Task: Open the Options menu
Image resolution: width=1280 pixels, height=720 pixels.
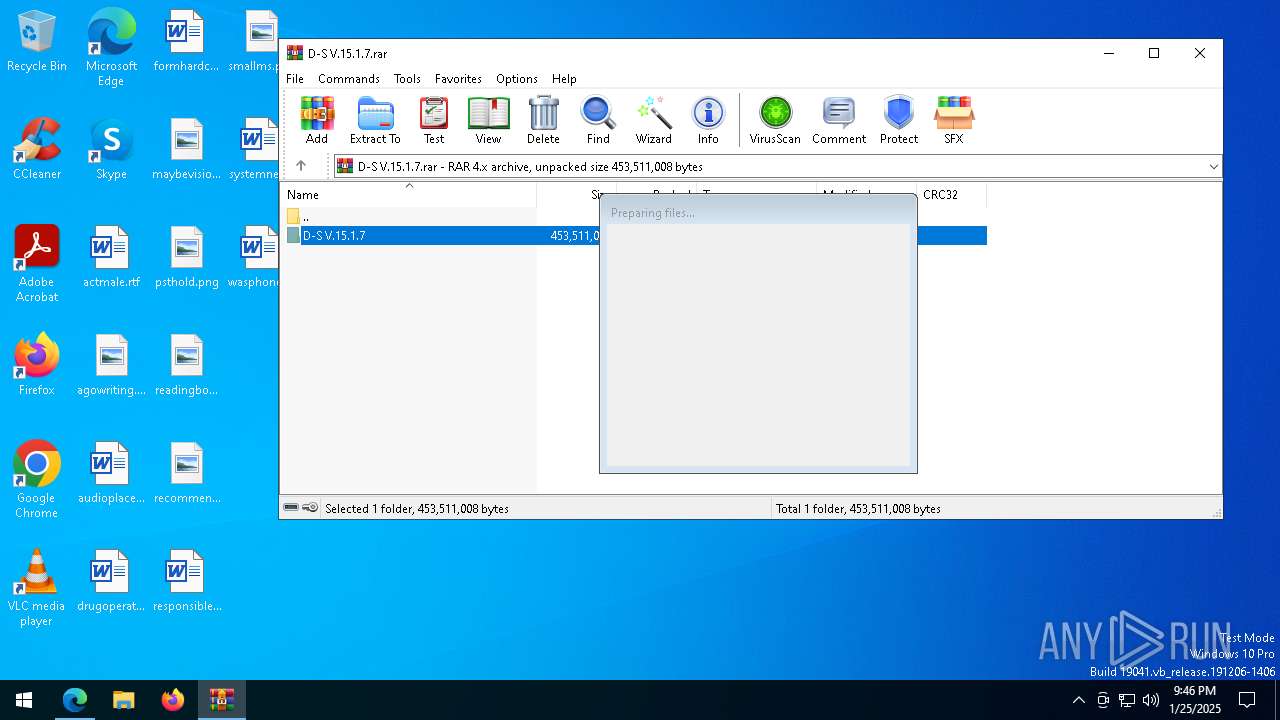Action: [517, 79]
